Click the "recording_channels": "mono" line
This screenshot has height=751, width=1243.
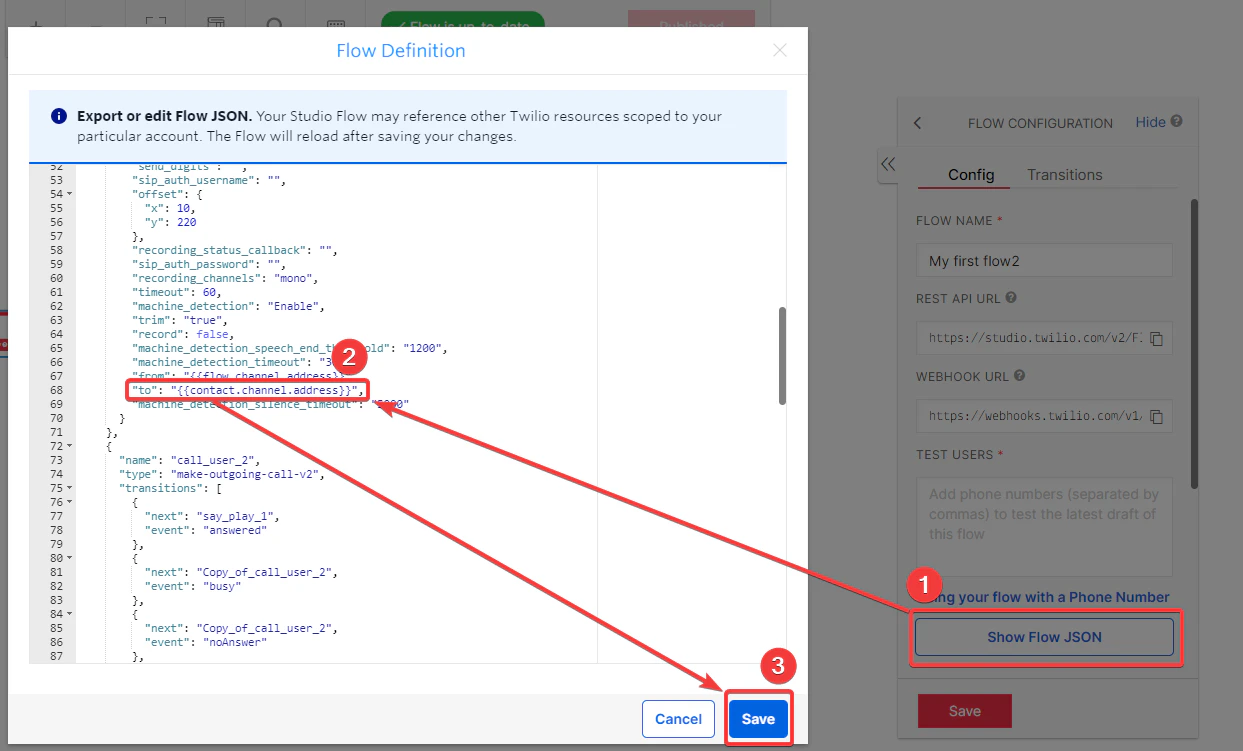click(224, 278)
